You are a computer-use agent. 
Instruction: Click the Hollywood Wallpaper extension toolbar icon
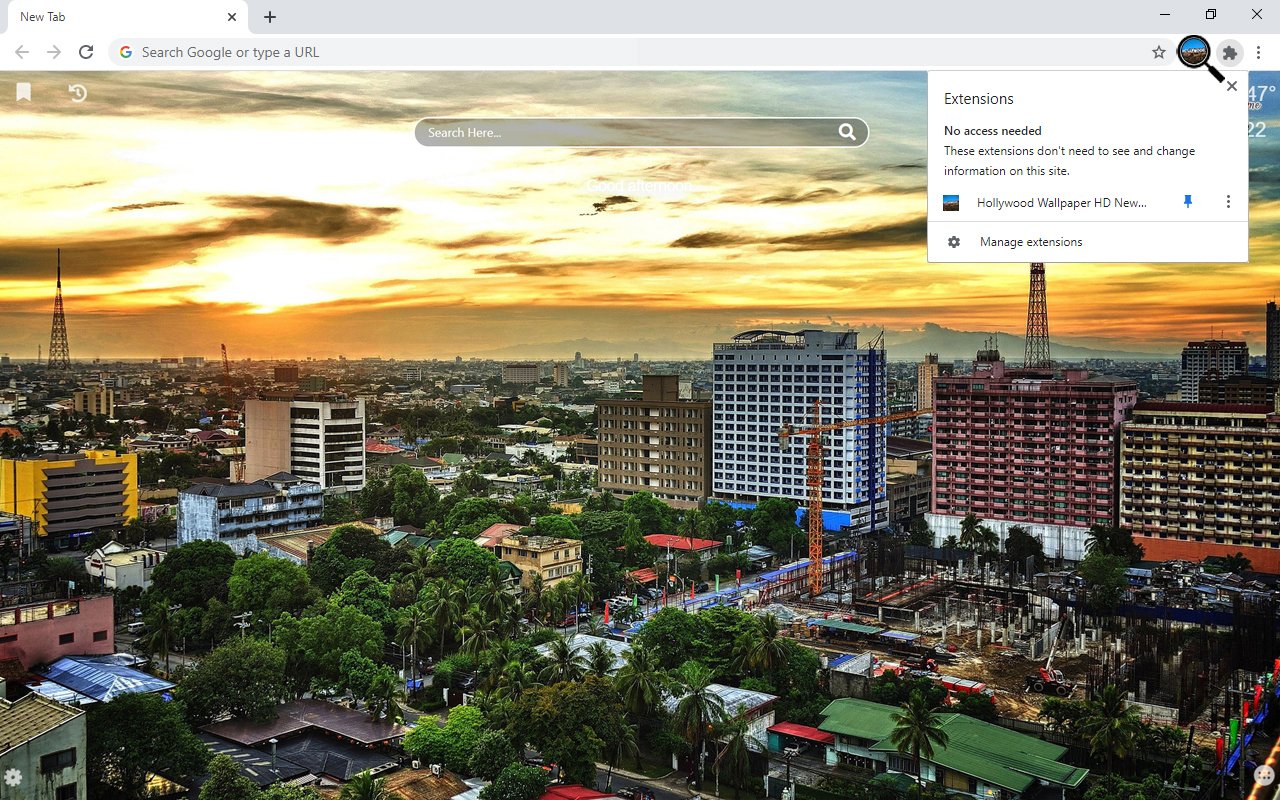click(1194, 52)
